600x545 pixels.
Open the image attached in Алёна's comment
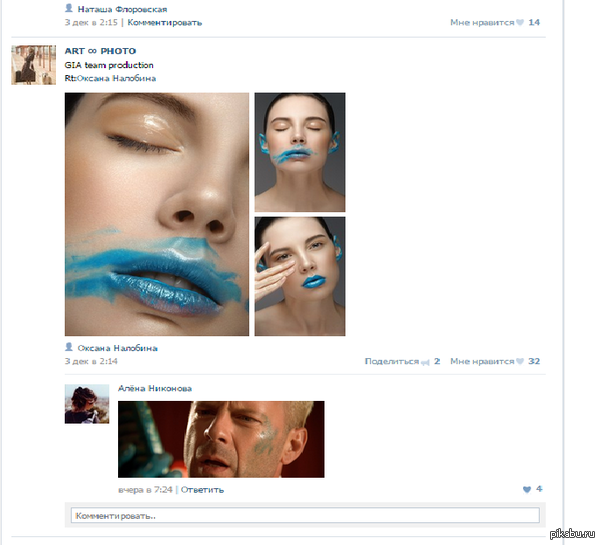coord(221,439)
